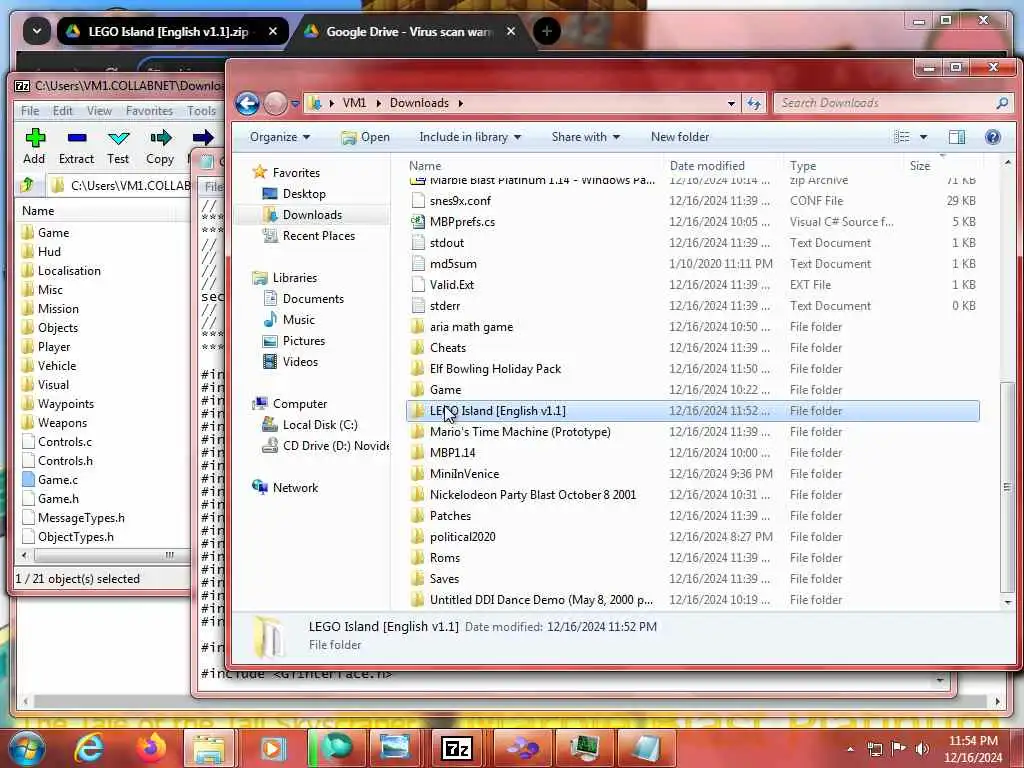Viewport: 1024px width, 768px height.
Task: Click Explorer's Back arrow button
Action: 248,103
